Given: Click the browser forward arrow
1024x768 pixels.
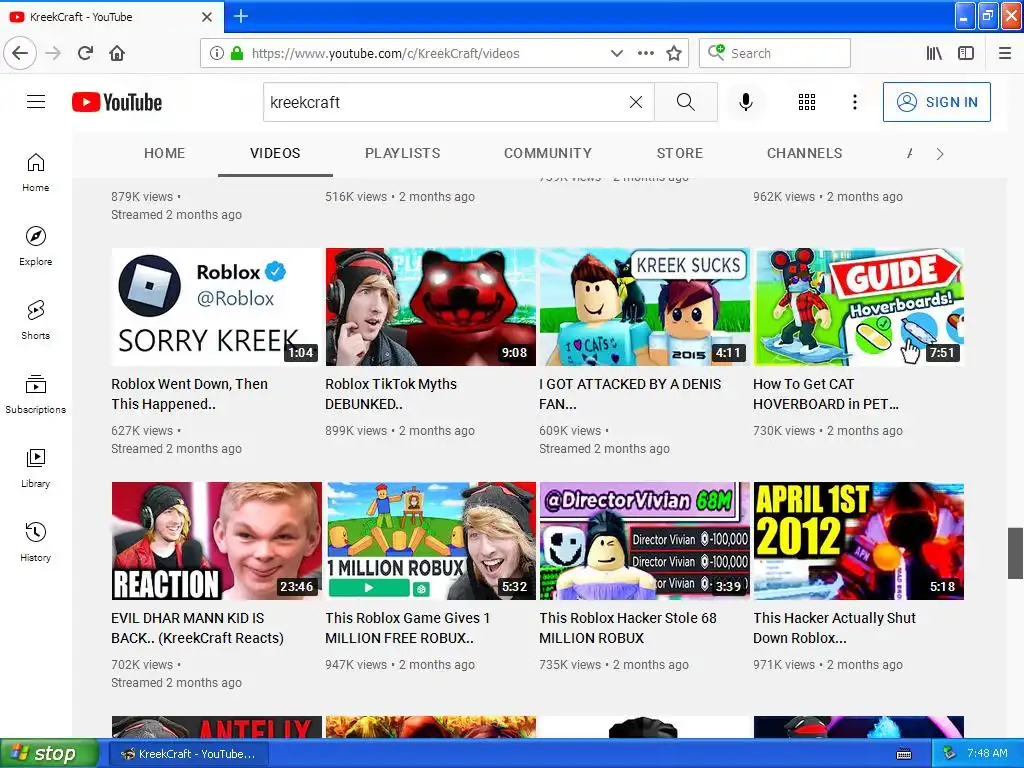Looking at the screenshot, I should click(53, 53).
